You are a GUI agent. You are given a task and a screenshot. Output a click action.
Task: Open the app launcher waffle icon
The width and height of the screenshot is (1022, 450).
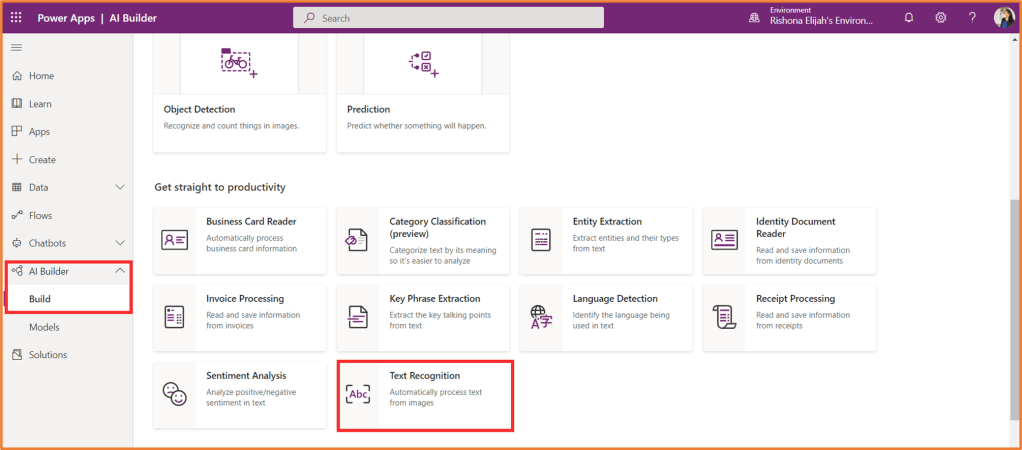coord(16,18)
